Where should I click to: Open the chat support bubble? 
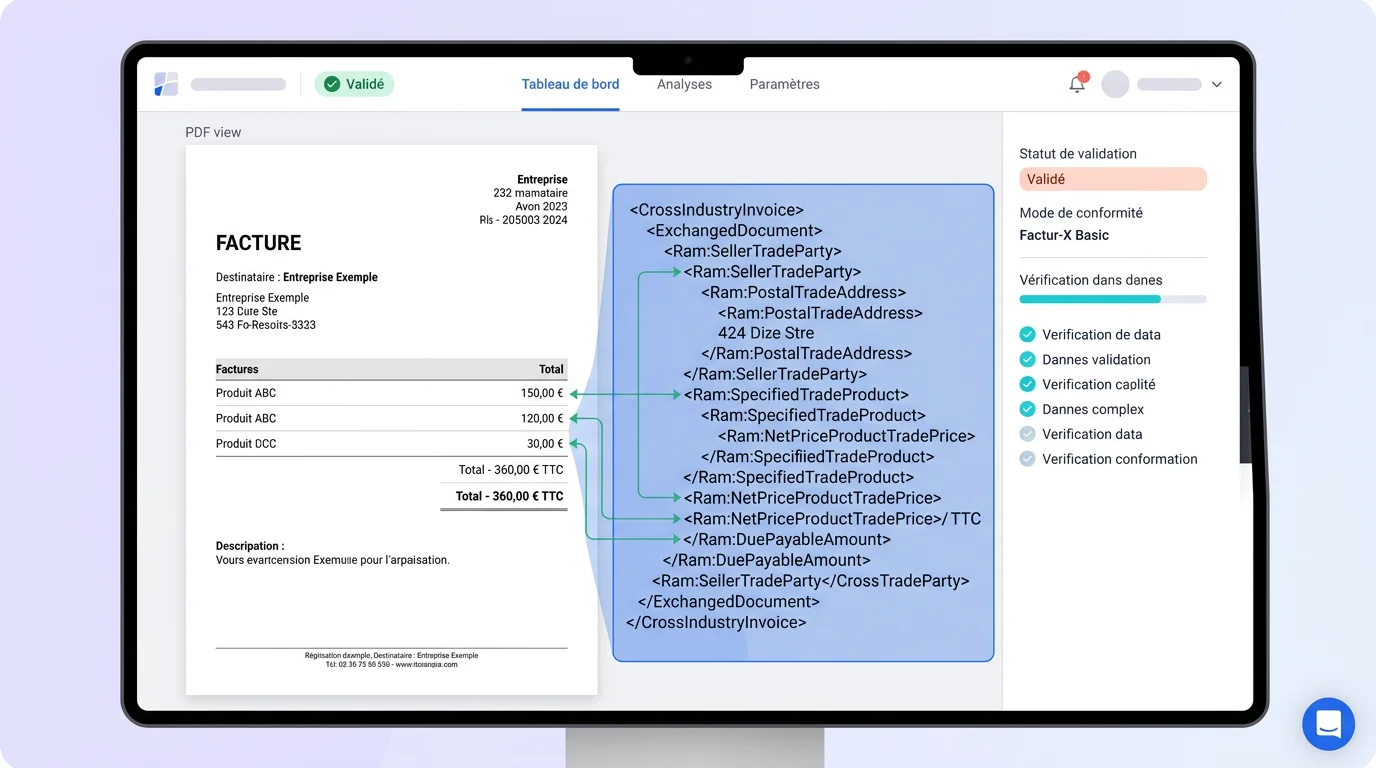1328,724
